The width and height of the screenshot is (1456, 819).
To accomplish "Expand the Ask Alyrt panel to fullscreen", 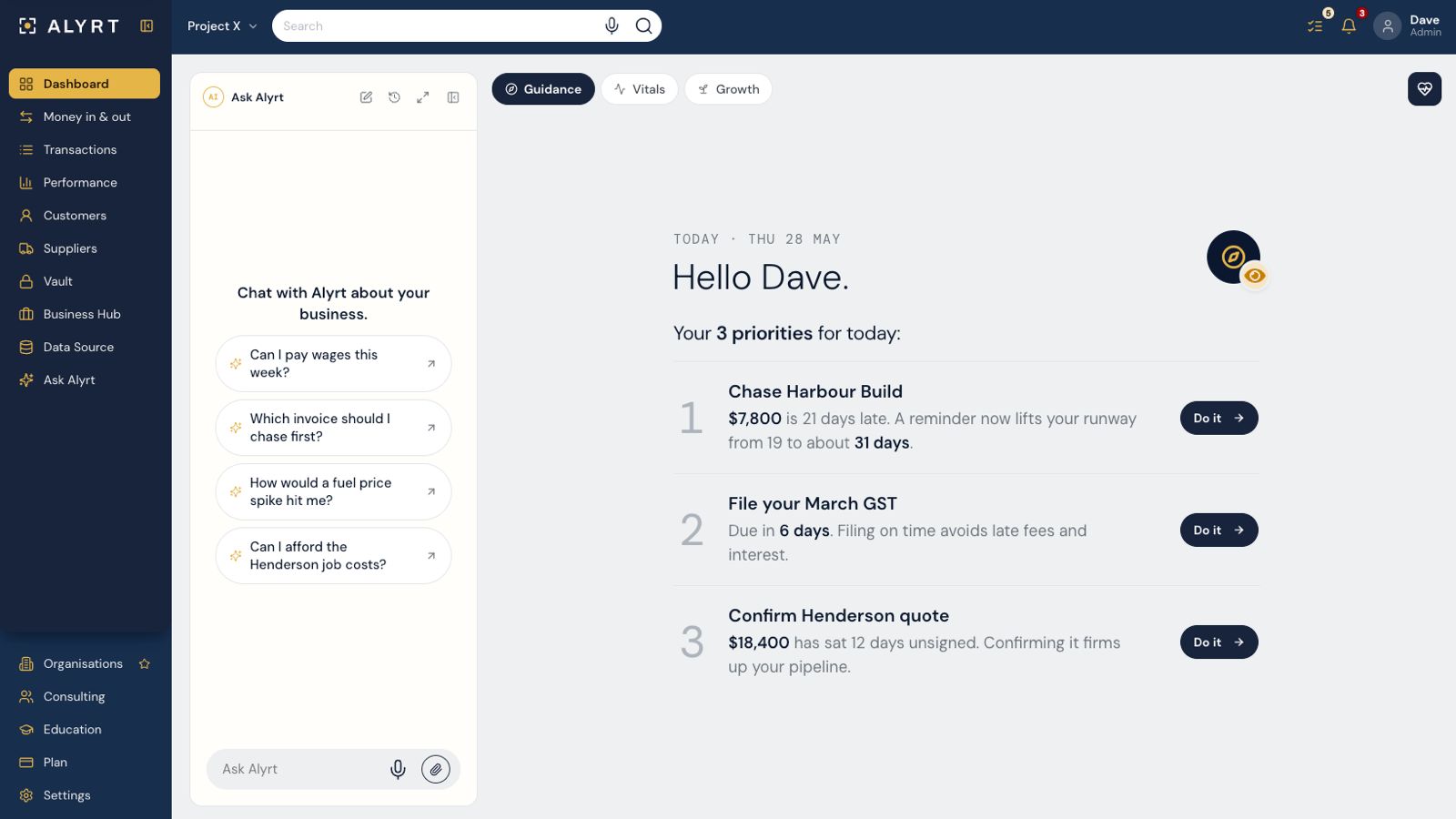I will click(423, 97).
